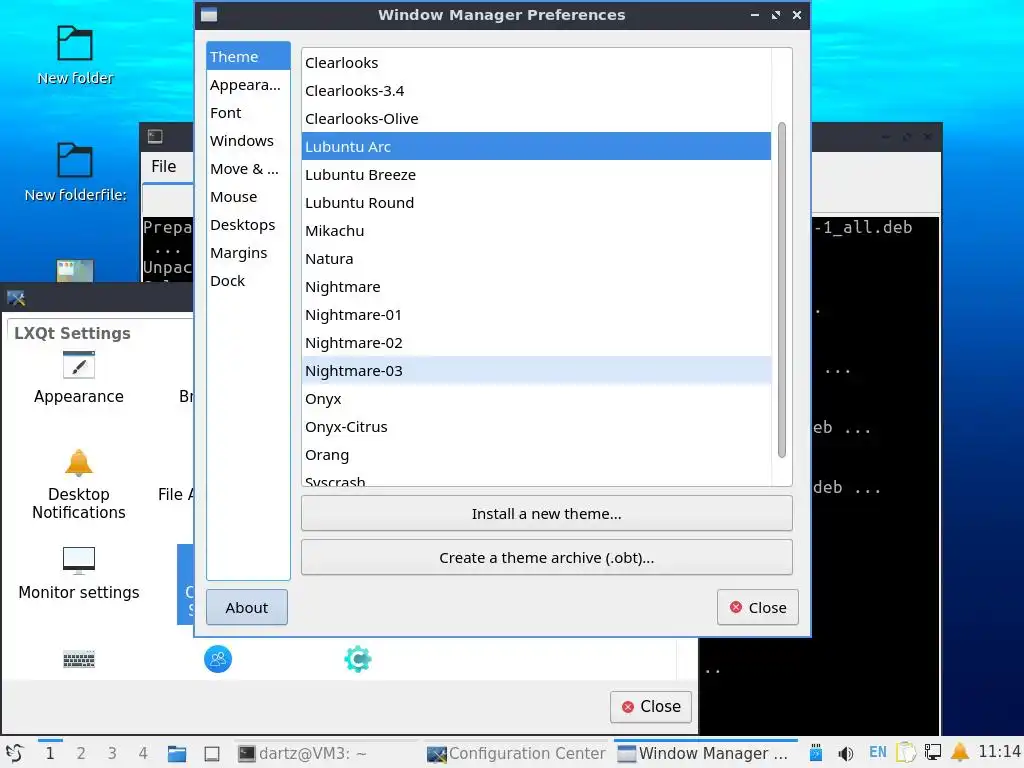The image size is (1024, 768).
Task: Click the EN keyboard layout indicator
Action: pyautogui.click(x=878, y=752)
